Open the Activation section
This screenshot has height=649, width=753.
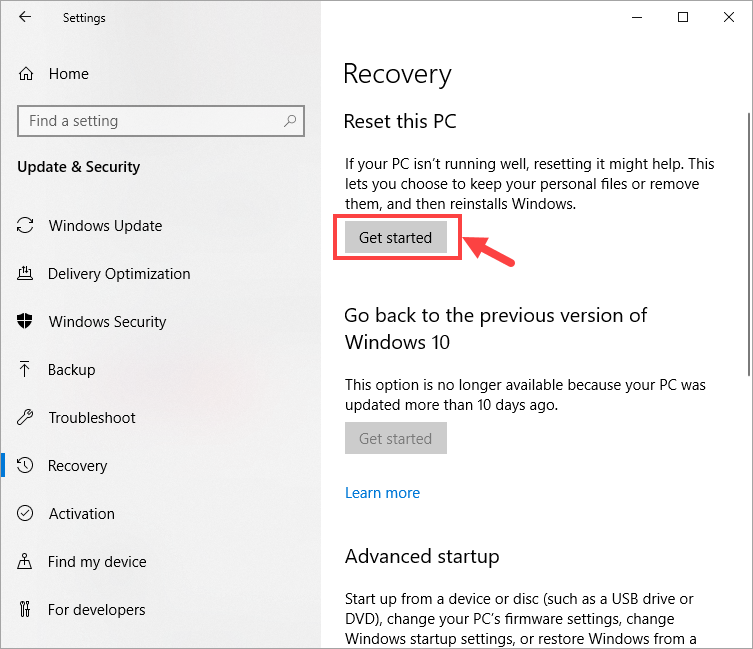82,514
